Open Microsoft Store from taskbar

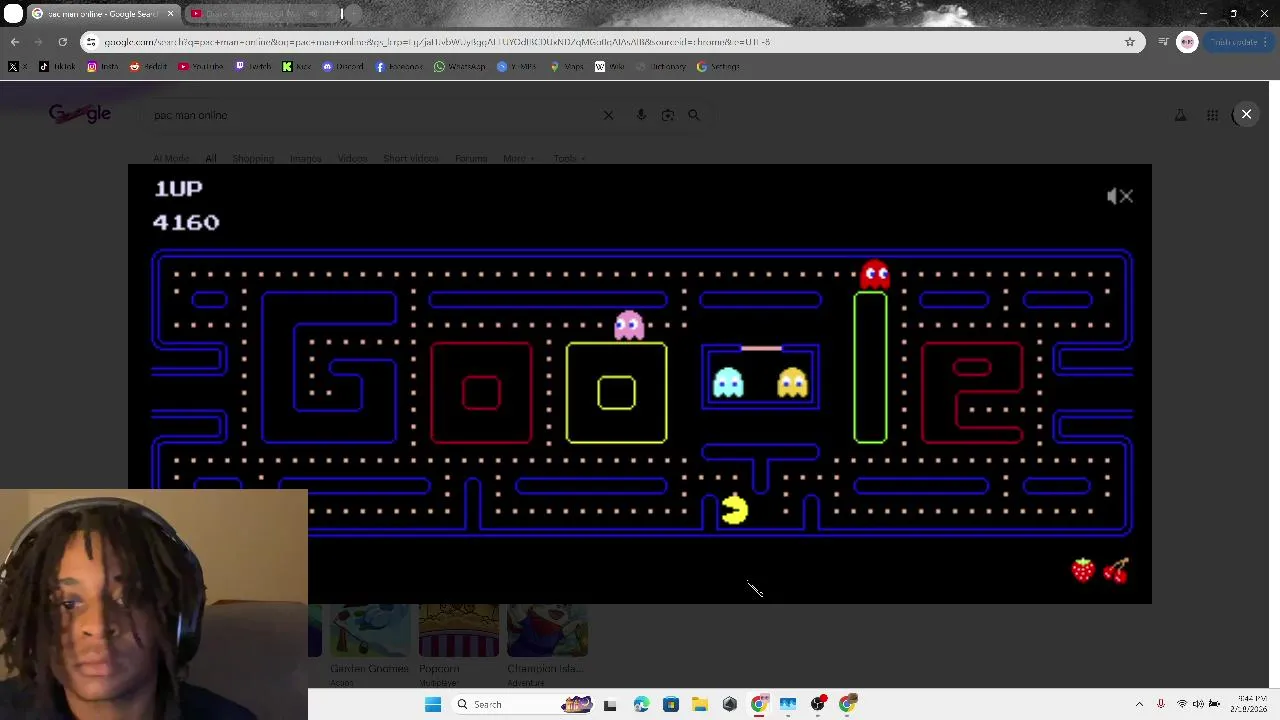[x=670, y=704]
